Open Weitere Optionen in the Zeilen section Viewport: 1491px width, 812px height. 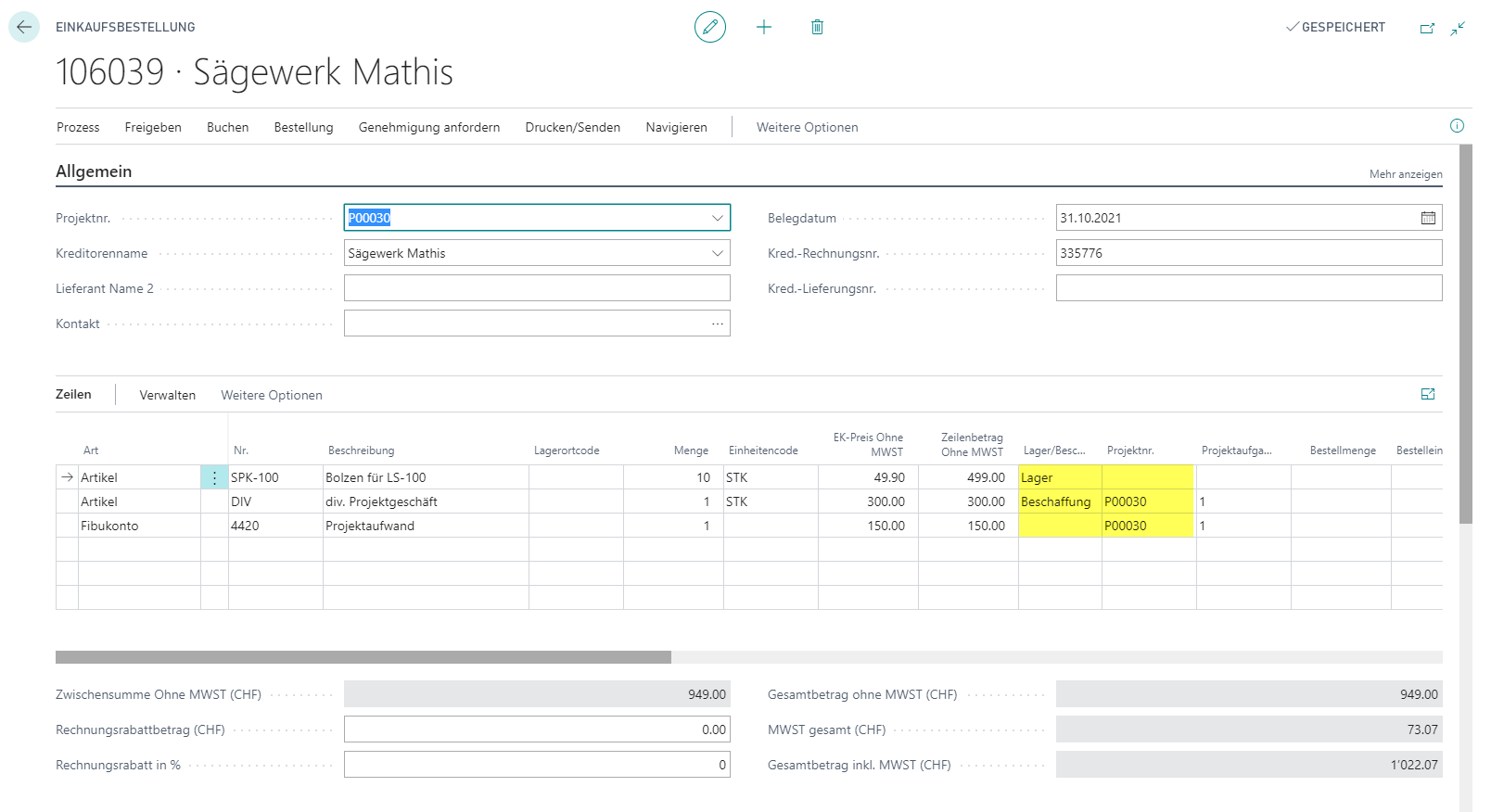[x=272, y=395]
